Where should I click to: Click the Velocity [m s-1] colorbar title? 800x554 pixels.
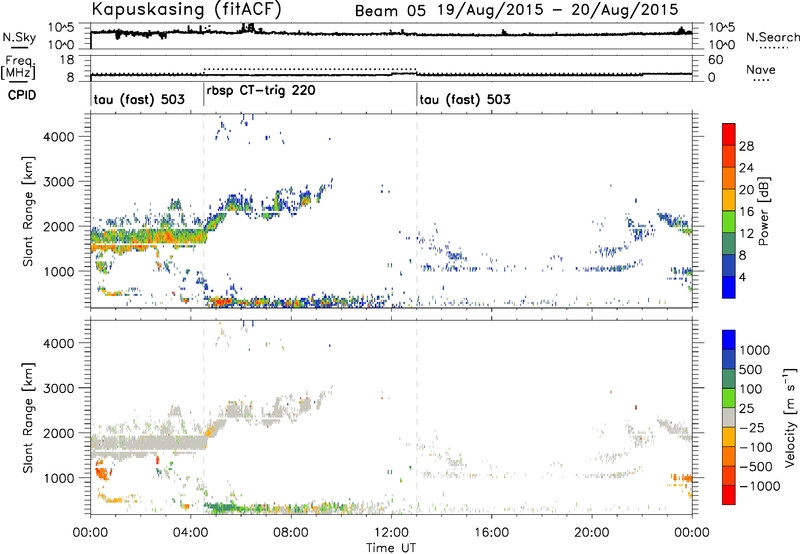pyautogui.click(x=790, y=417)
